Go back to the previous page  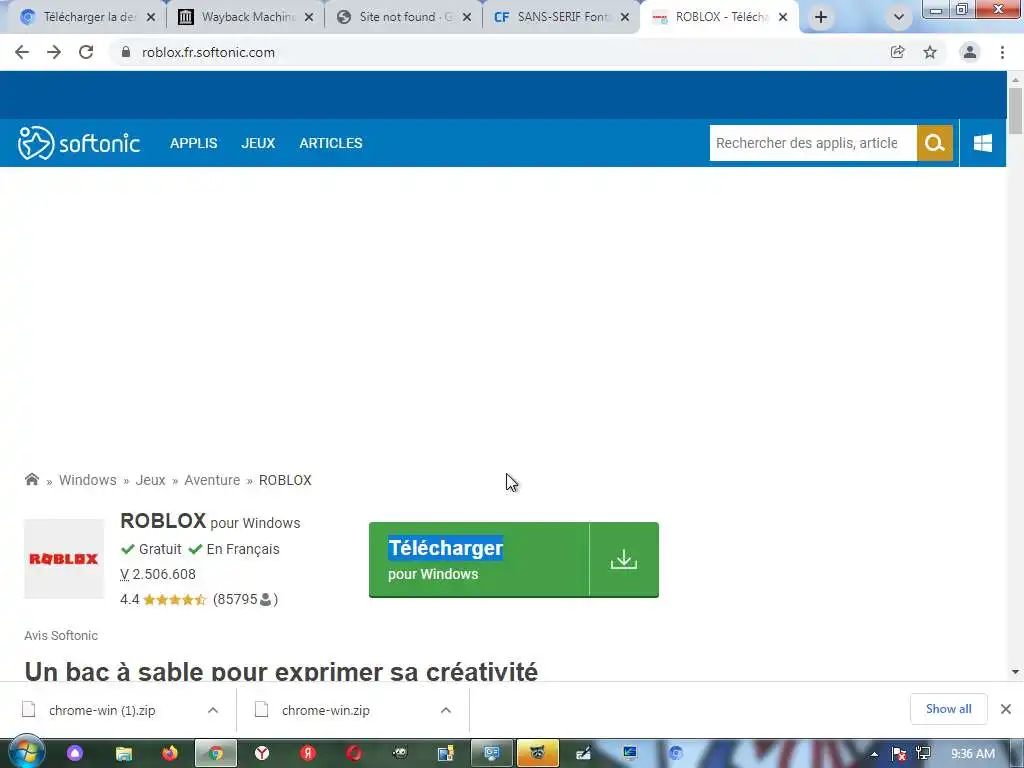pyautogui.click(x=22, y=52)
